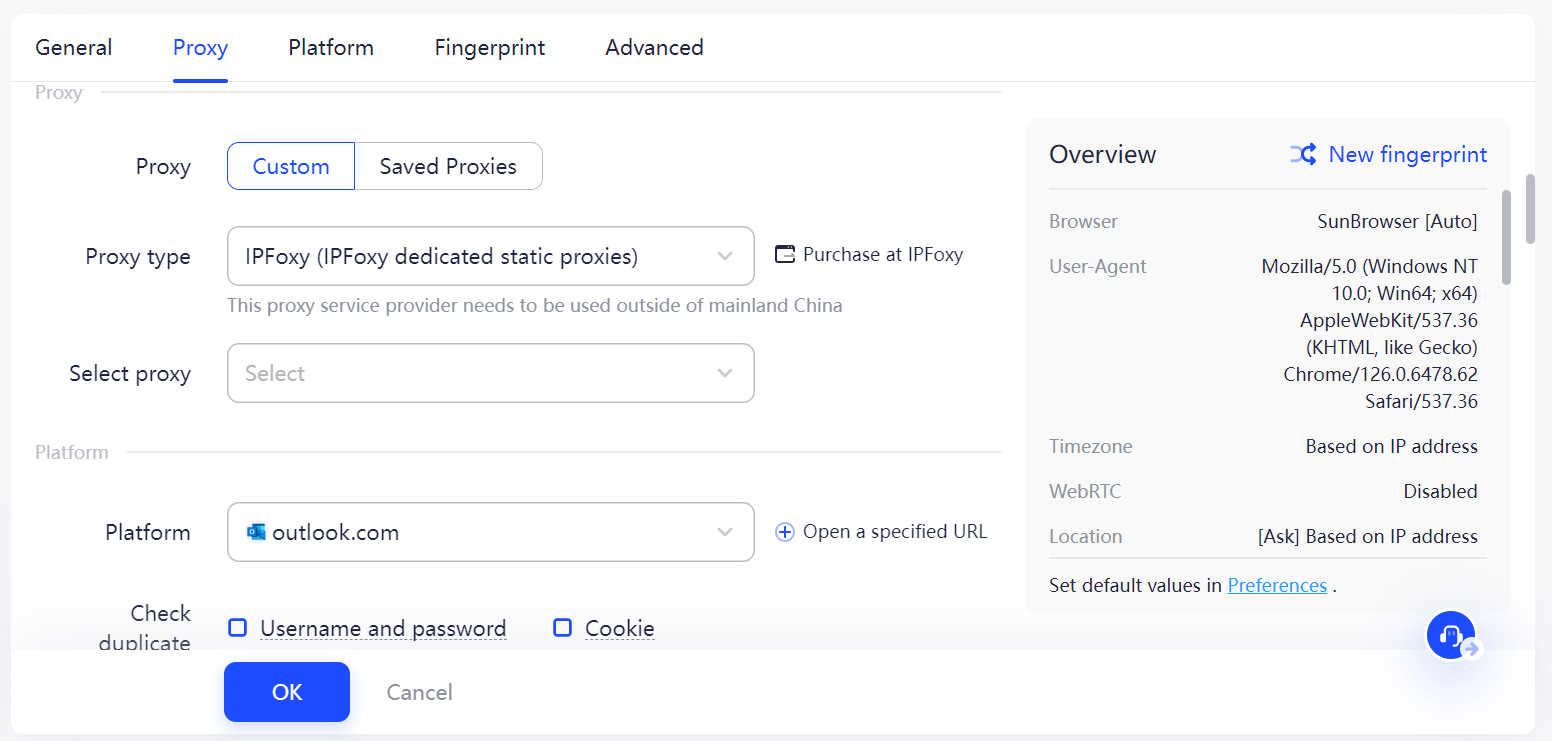Screen dimensions: 1552x741
Task: Go to the General tab
Action: coord(73,47)
